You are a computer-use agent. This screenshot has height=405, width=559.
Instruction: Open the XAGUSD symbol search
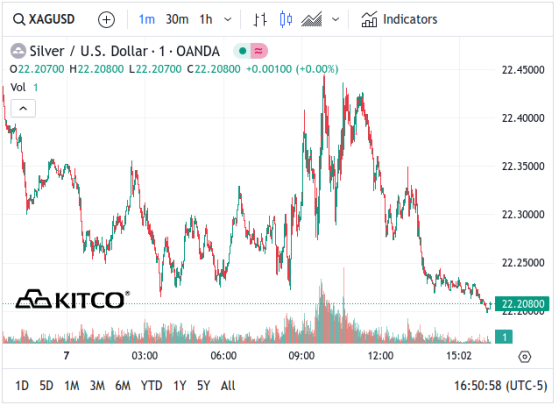(x=44, y=19)
